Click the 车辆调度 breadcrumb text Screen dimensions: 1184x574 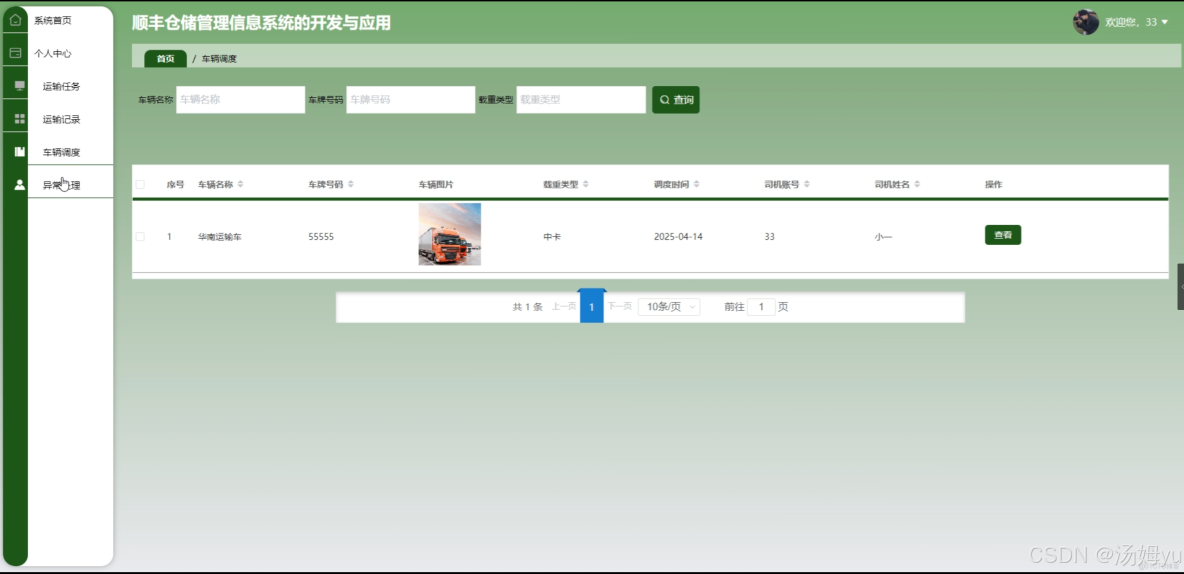219,58
